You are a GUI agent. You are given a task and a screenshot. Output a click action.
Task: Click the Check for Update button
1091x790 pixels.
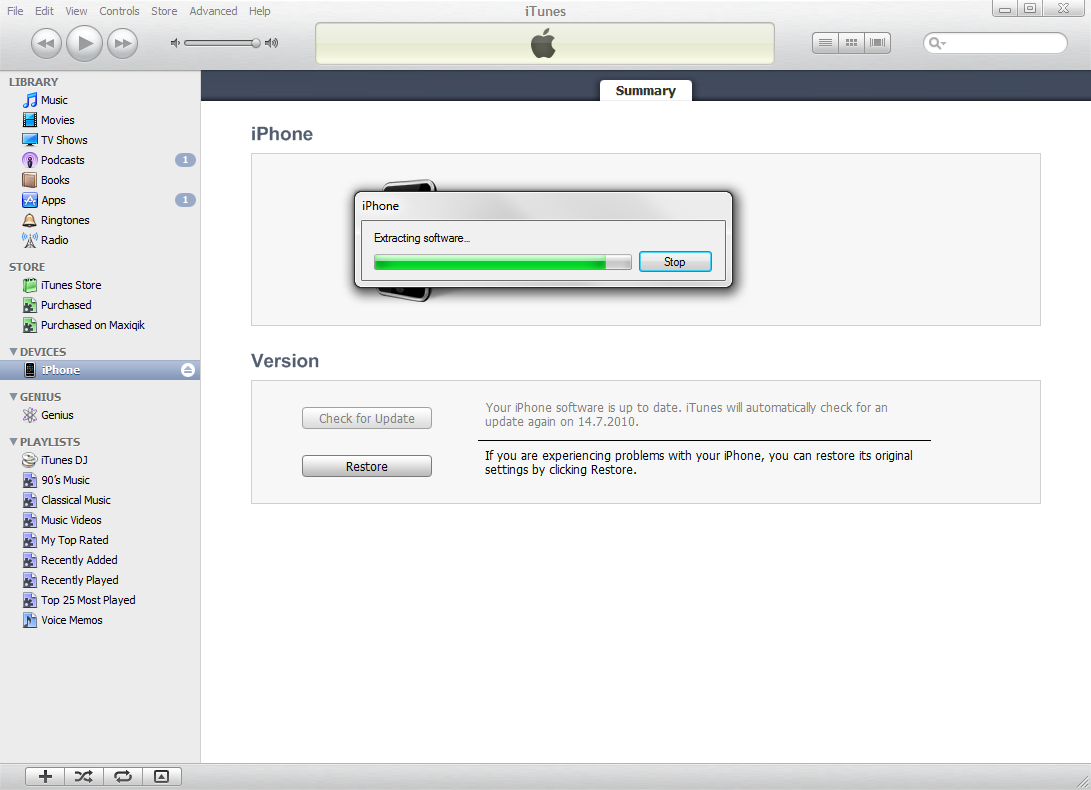click(367, 418)
